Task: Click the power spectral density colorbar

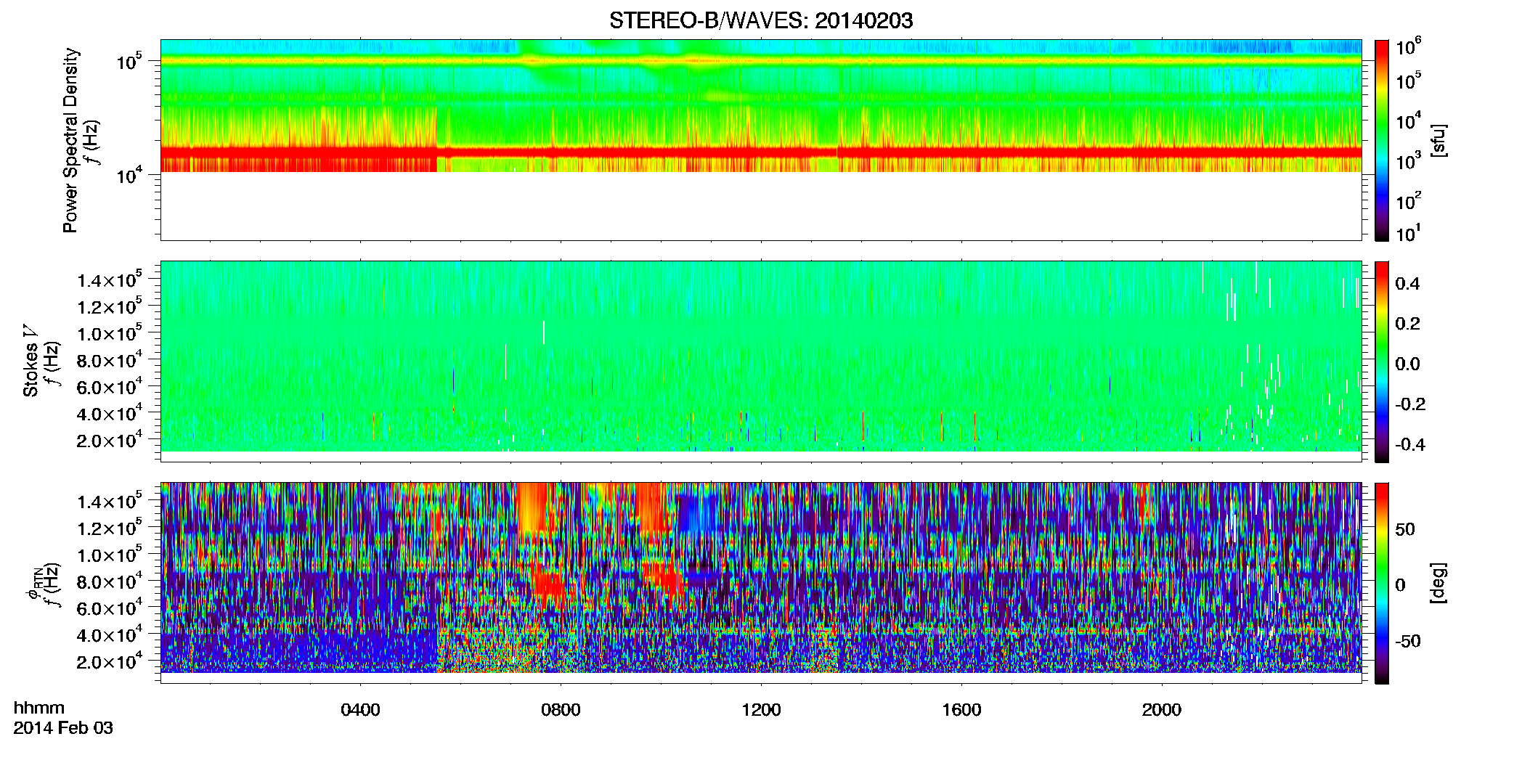Action: [1382, 140]
